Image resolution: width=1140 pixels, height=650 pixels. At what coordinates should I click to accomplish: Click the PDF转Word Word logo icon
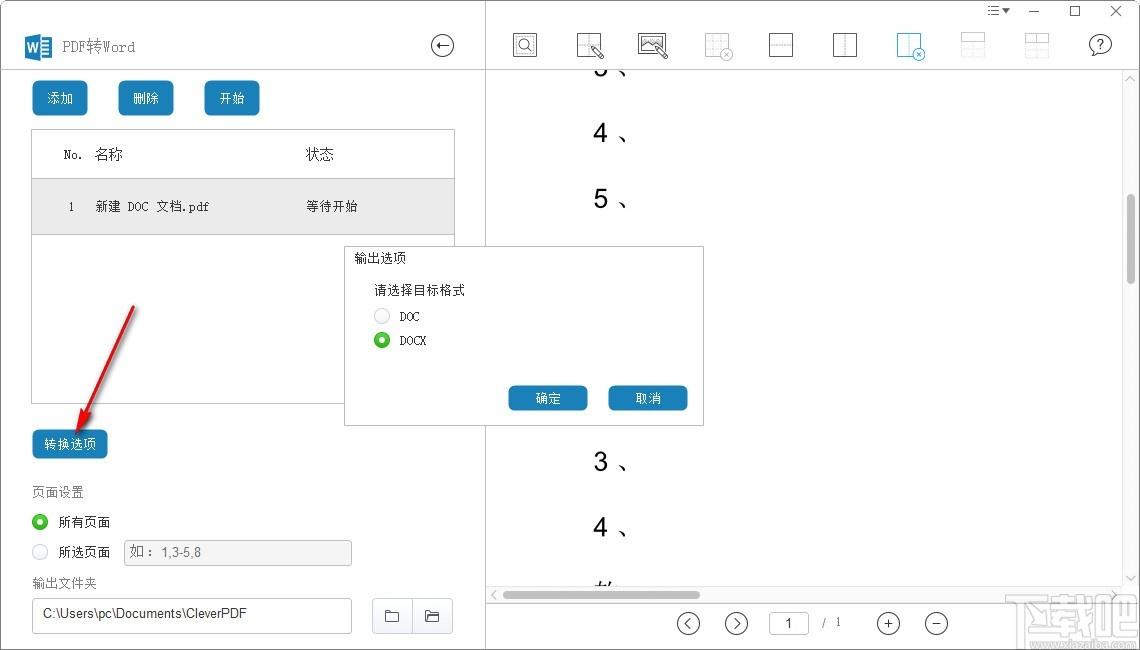click(x=38, y=47)
